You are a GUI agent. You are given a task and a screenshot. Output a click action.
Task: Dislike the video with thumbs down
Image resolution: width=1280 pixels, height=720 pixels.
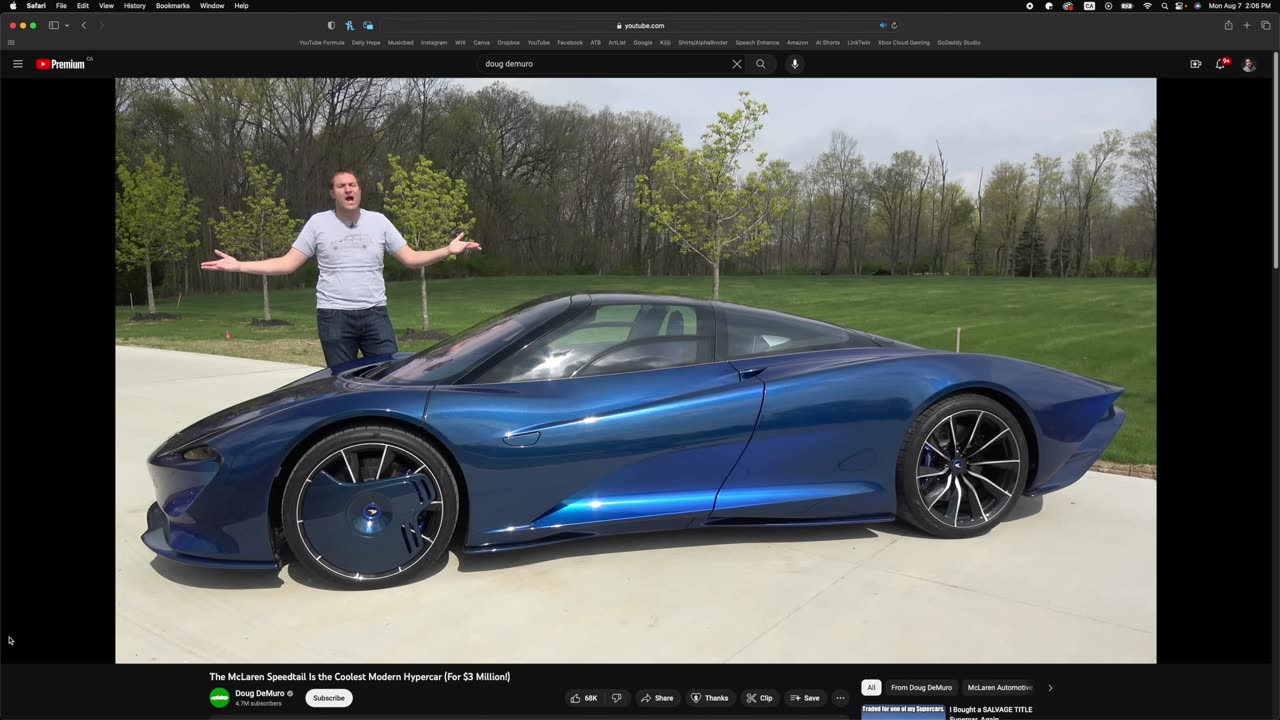[617, 698]
